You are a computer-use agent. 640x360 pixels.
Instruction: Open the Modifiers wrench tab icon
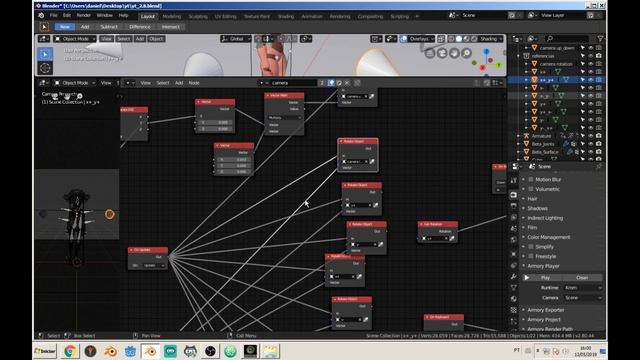coord(513,276)
